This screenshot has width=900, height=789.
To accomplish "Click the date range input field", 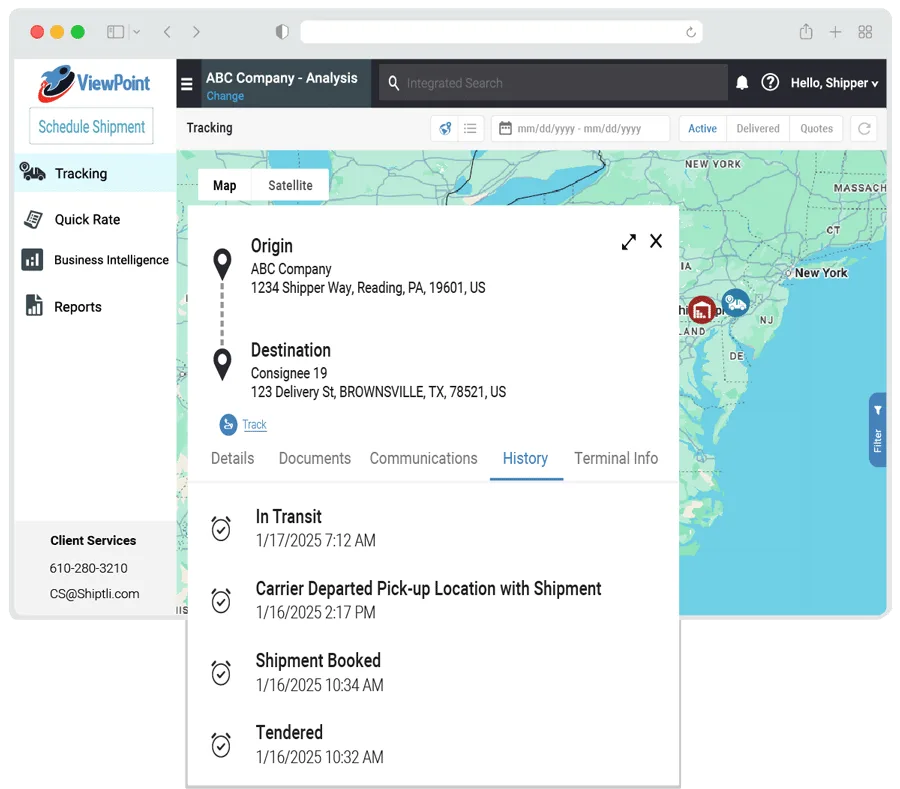I will (x=580, y=129).
